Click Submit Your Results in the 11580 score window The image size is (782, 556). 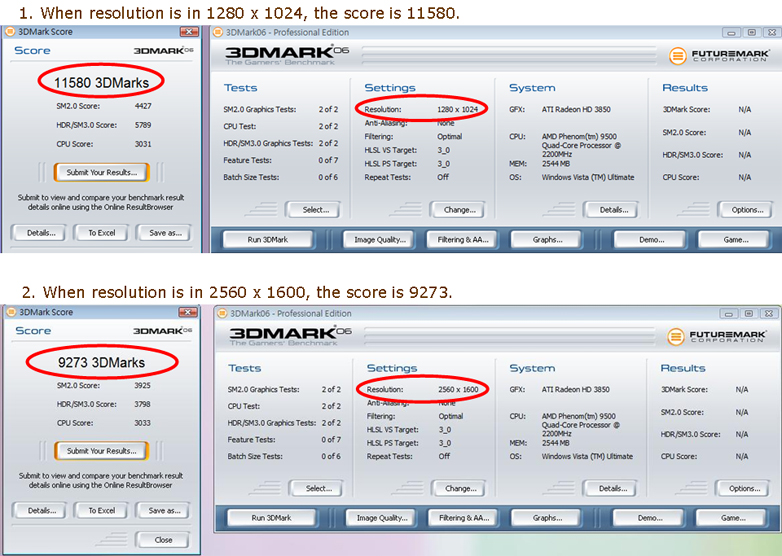tap(102, 173)
